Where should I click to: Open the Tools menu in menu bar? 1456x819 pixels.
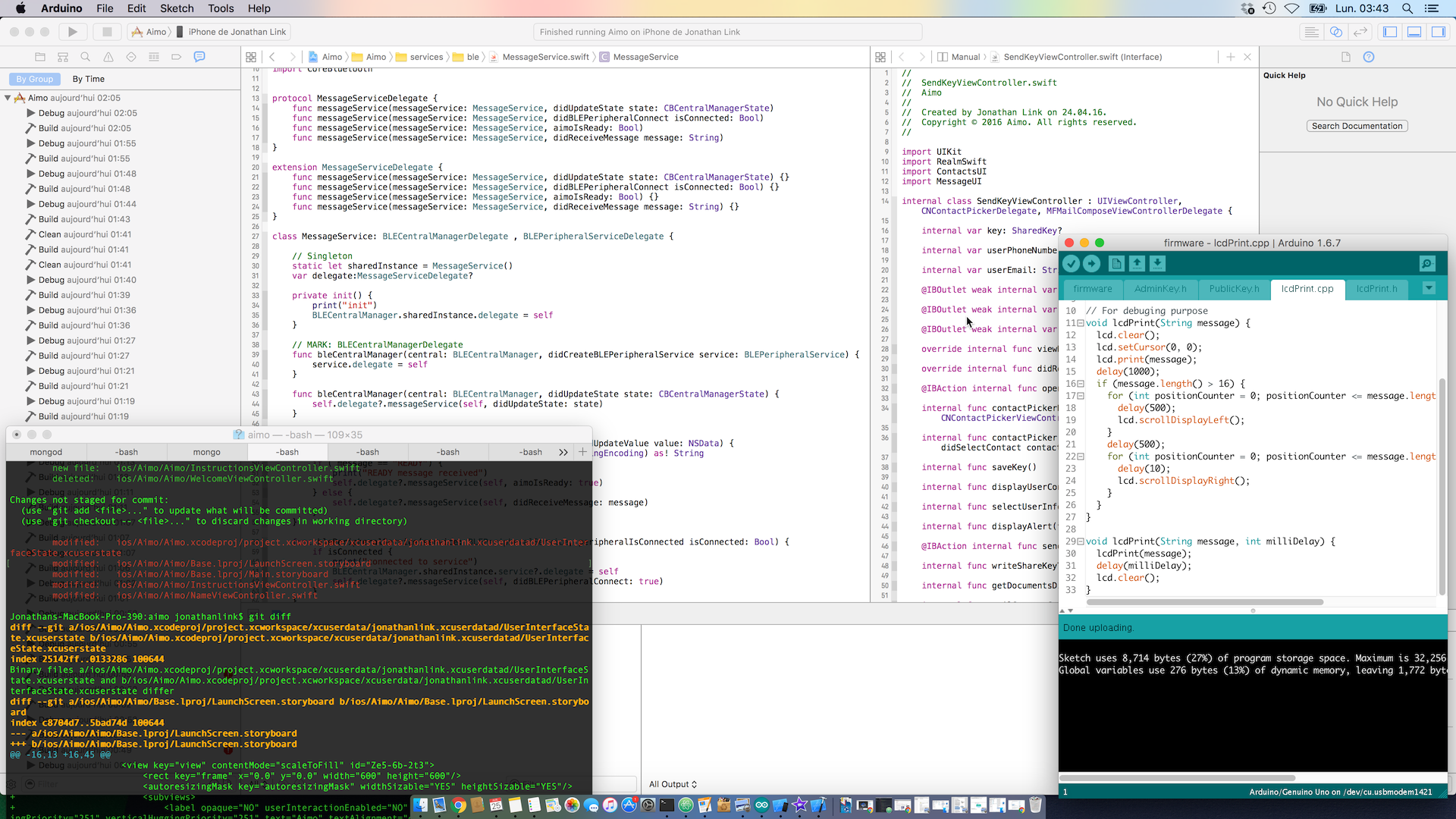(x=221, y=8)
